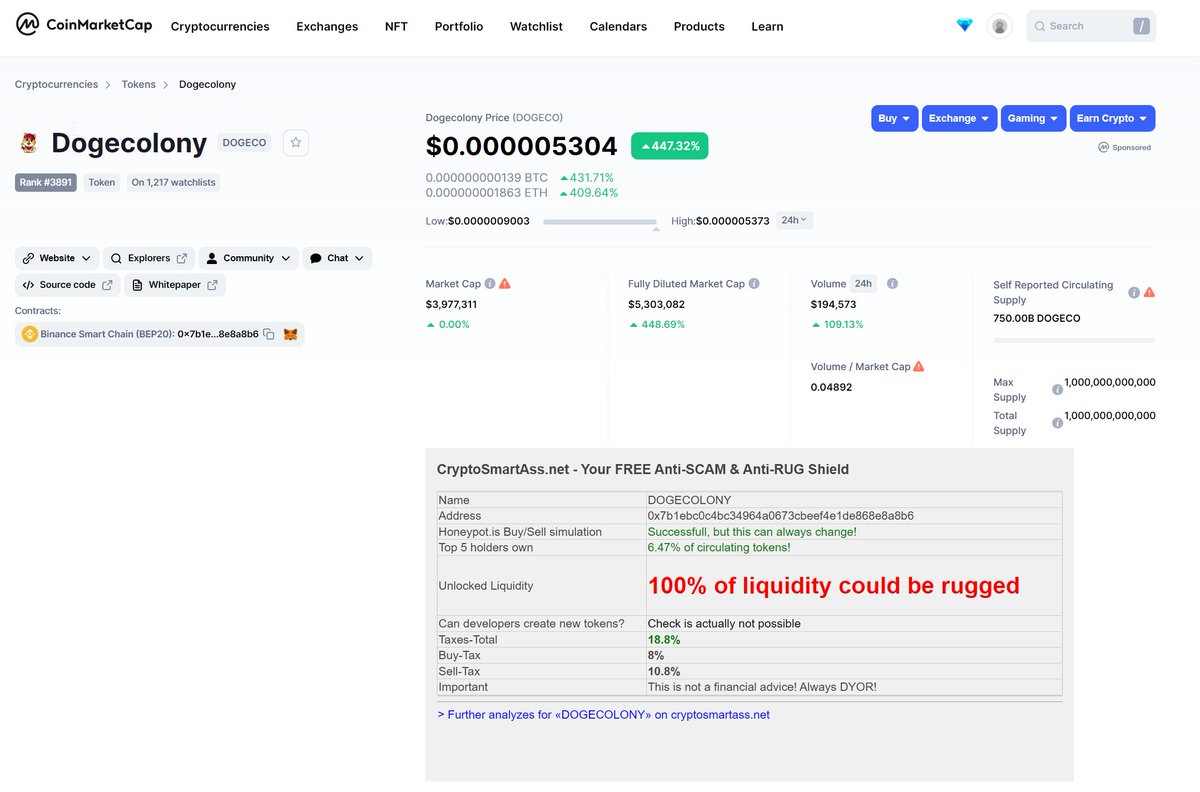The width and height of the screenshot is (1200, 792).
Task: Open the Gaming dropdown button
Action: pyautogui.click(x=1033, y=118)
